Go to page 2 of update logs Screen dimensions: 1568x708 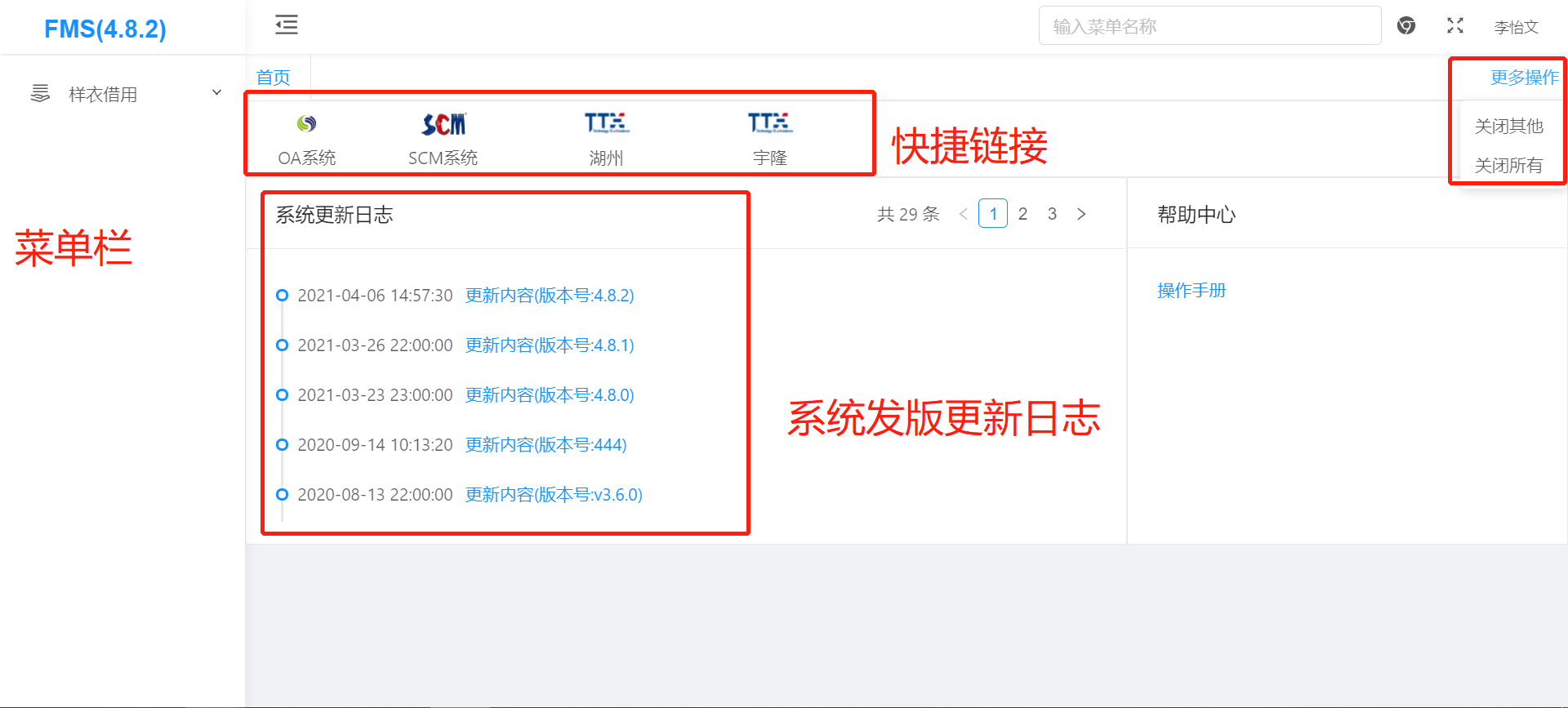(1022, 214)
